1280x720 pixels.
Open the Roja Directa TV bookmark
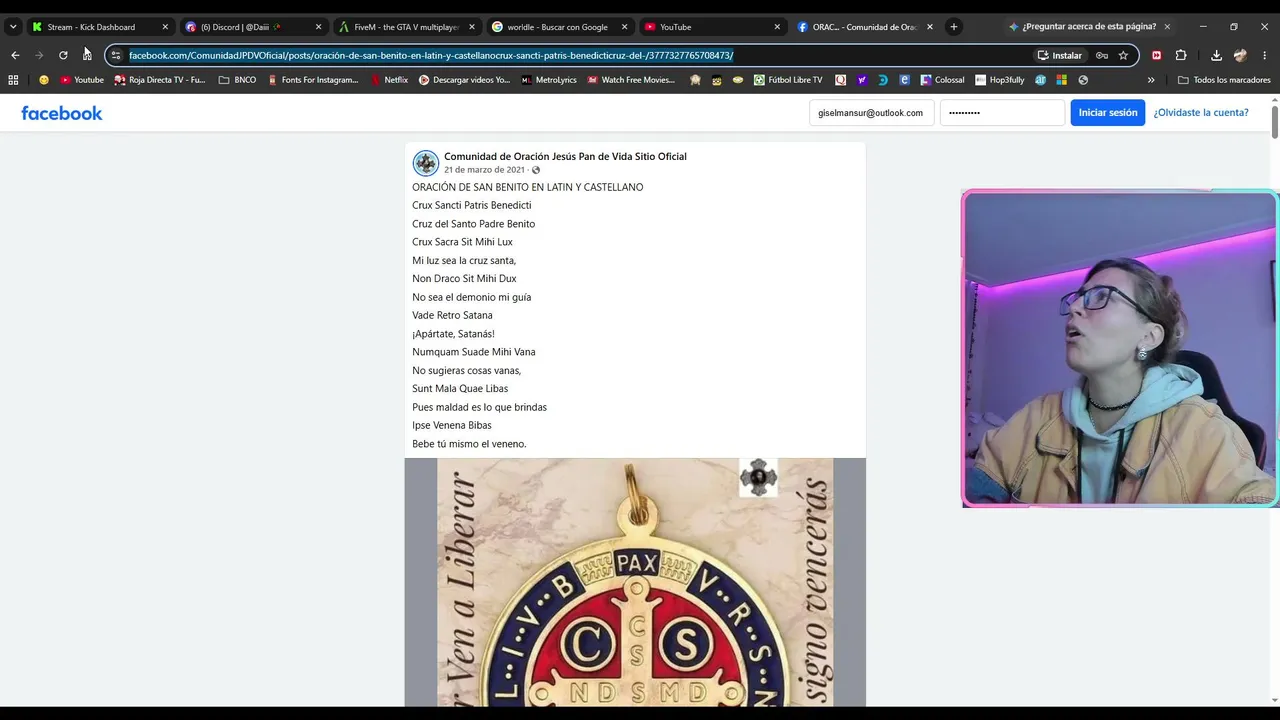point(160,80)
